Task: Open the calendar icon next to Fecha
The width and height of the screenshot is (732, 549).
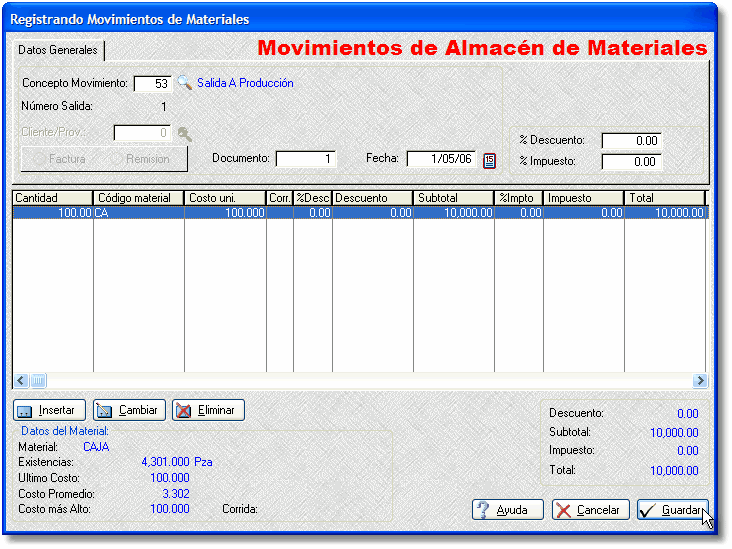Action: point(489,159)
